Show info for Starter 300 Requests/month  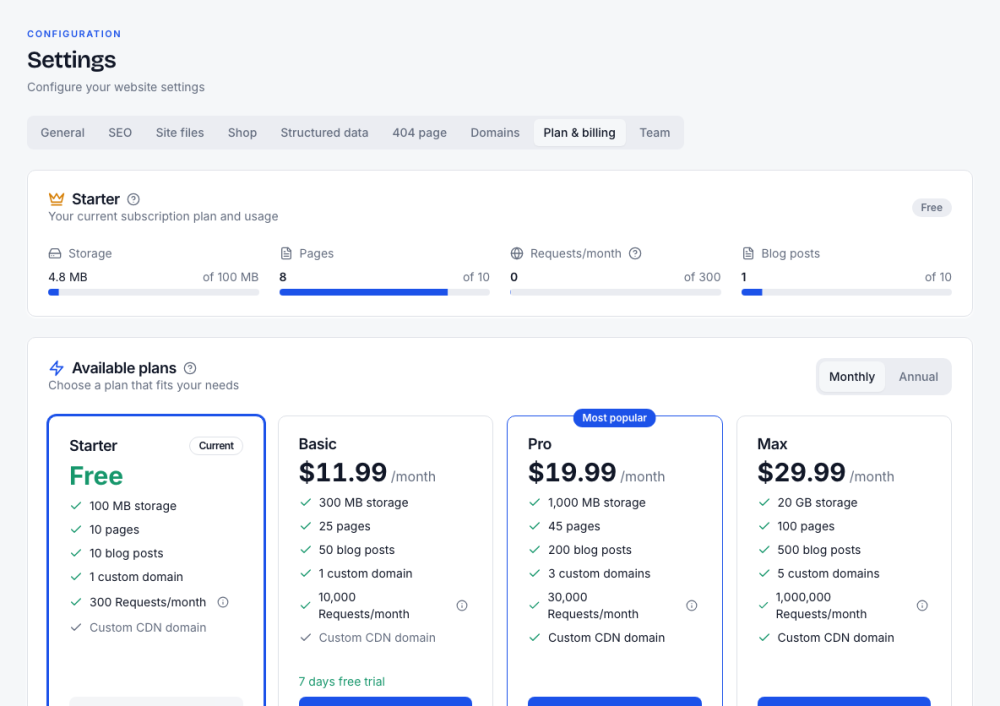point(223,602)
